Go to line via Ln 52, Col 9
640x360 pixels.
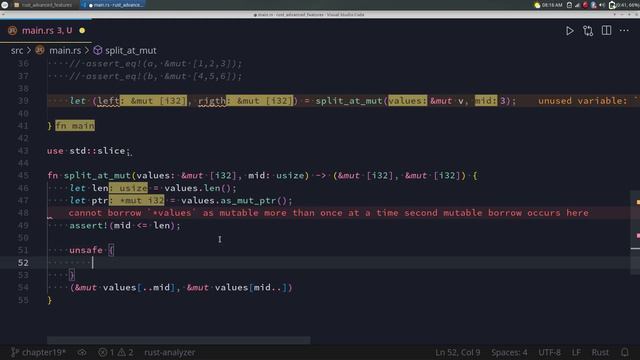click(x=458, y=352)
